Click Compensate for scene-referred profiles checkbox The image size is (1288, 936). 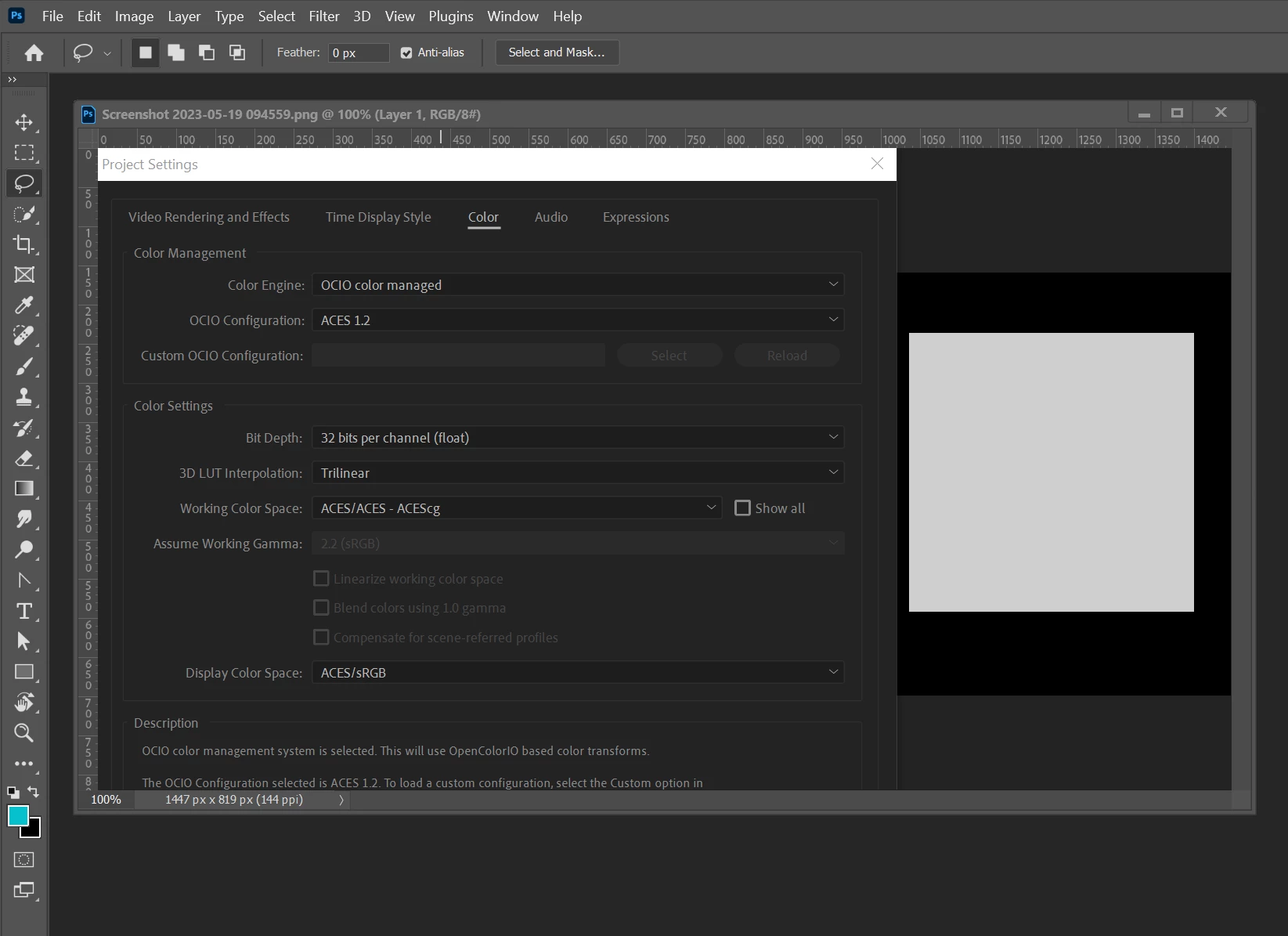(321, 638)
